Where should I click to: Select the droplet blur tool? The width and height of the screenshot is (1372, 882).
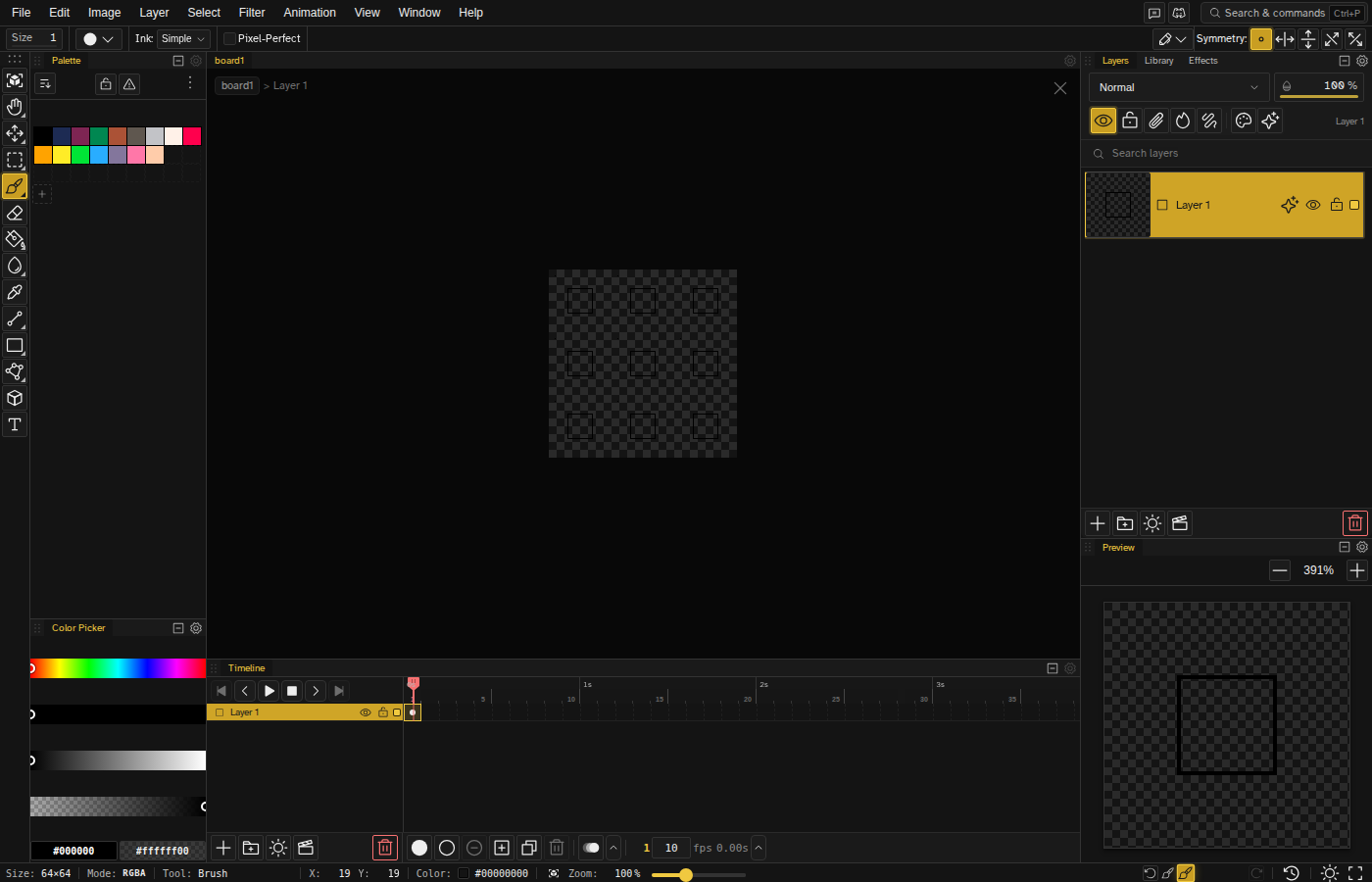click(15, 266)
